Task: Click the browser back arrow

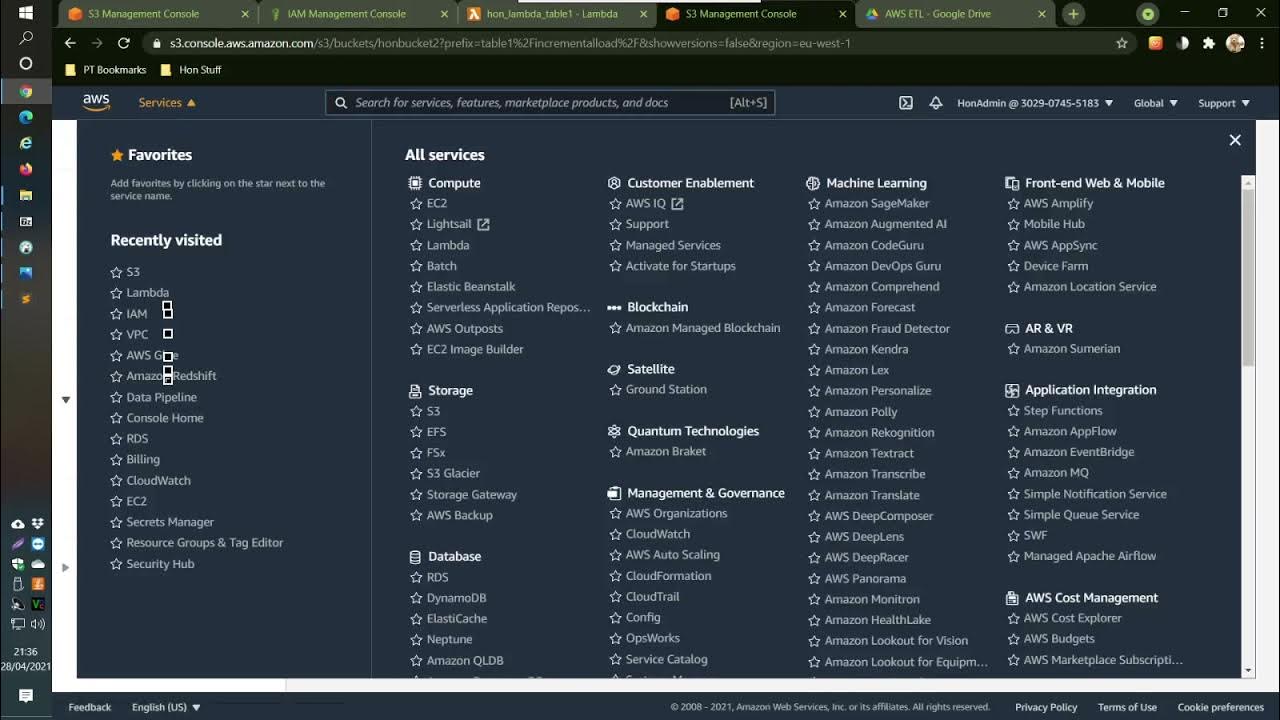Action: [x=70, y=43]
